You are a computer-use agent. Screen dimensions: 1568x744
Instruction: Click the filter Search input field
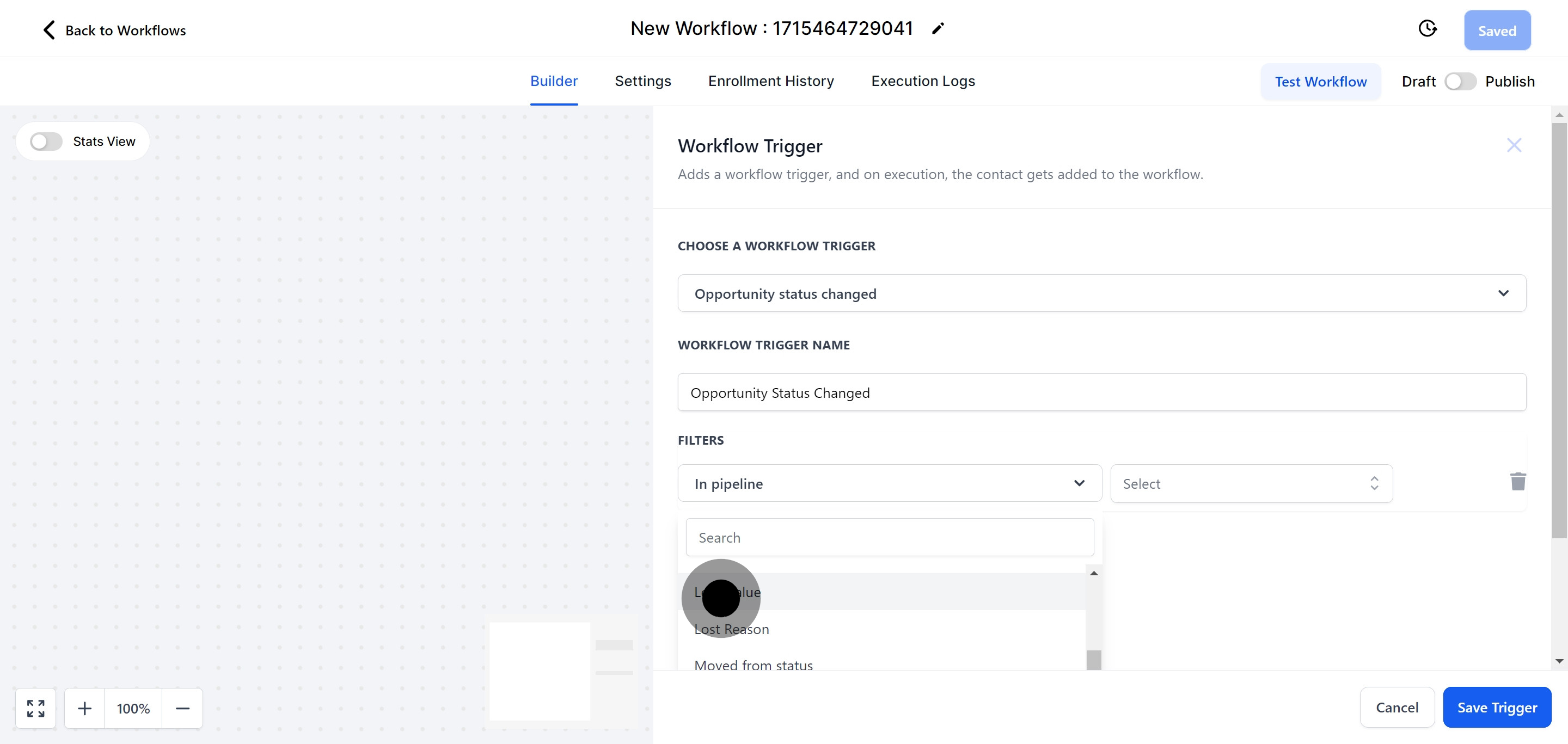pyautogui.click(x=889, y=538)
